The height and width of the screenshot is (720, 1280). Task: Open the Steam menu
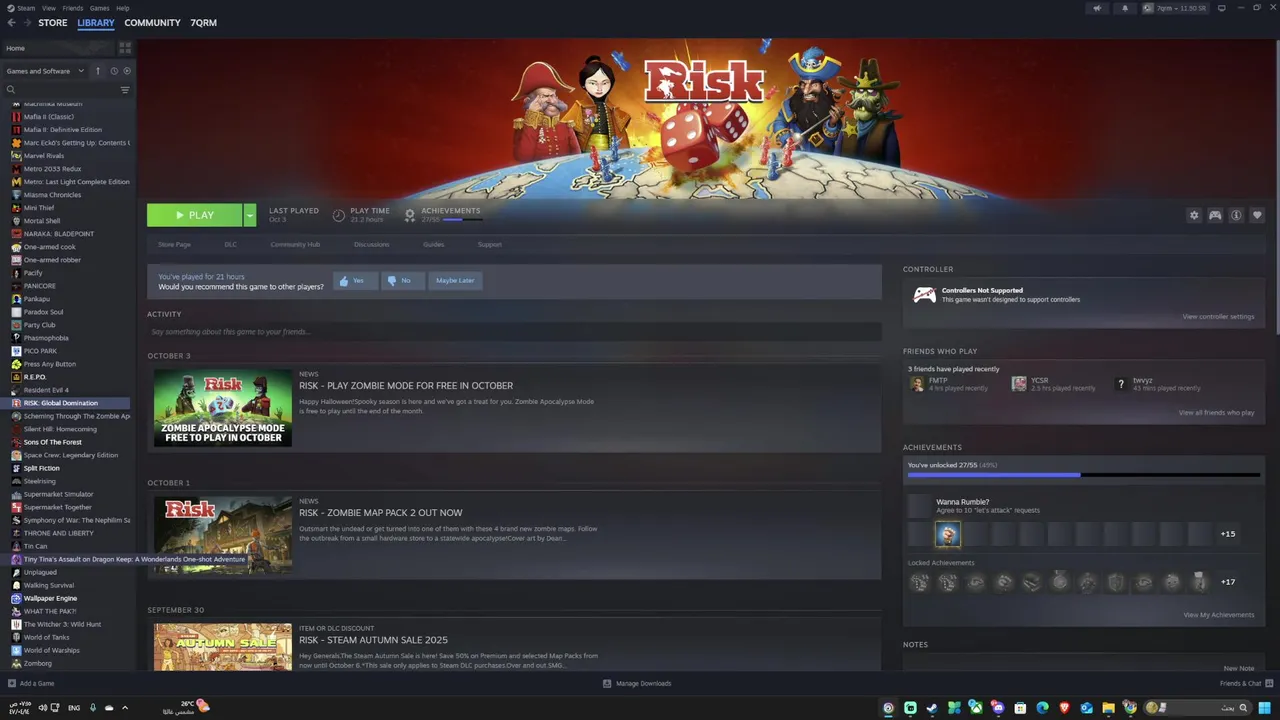26,8
